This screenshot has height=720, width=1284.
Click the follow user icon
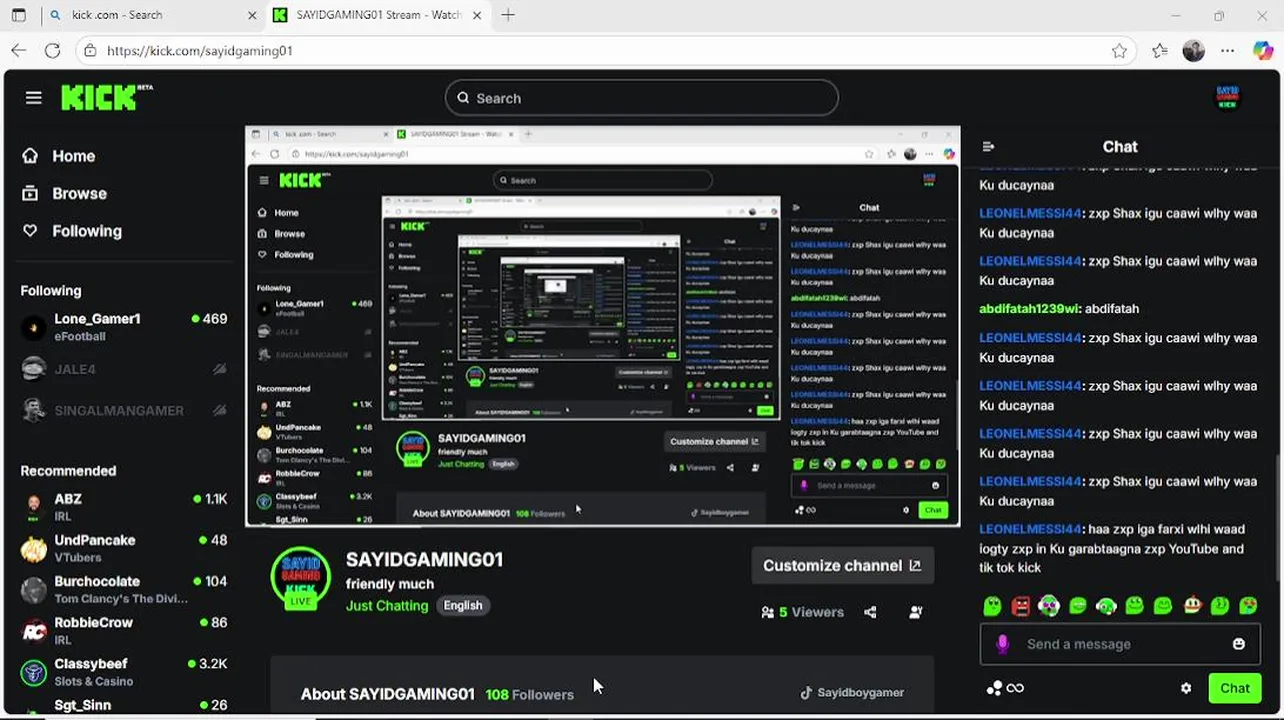point(916,612)
